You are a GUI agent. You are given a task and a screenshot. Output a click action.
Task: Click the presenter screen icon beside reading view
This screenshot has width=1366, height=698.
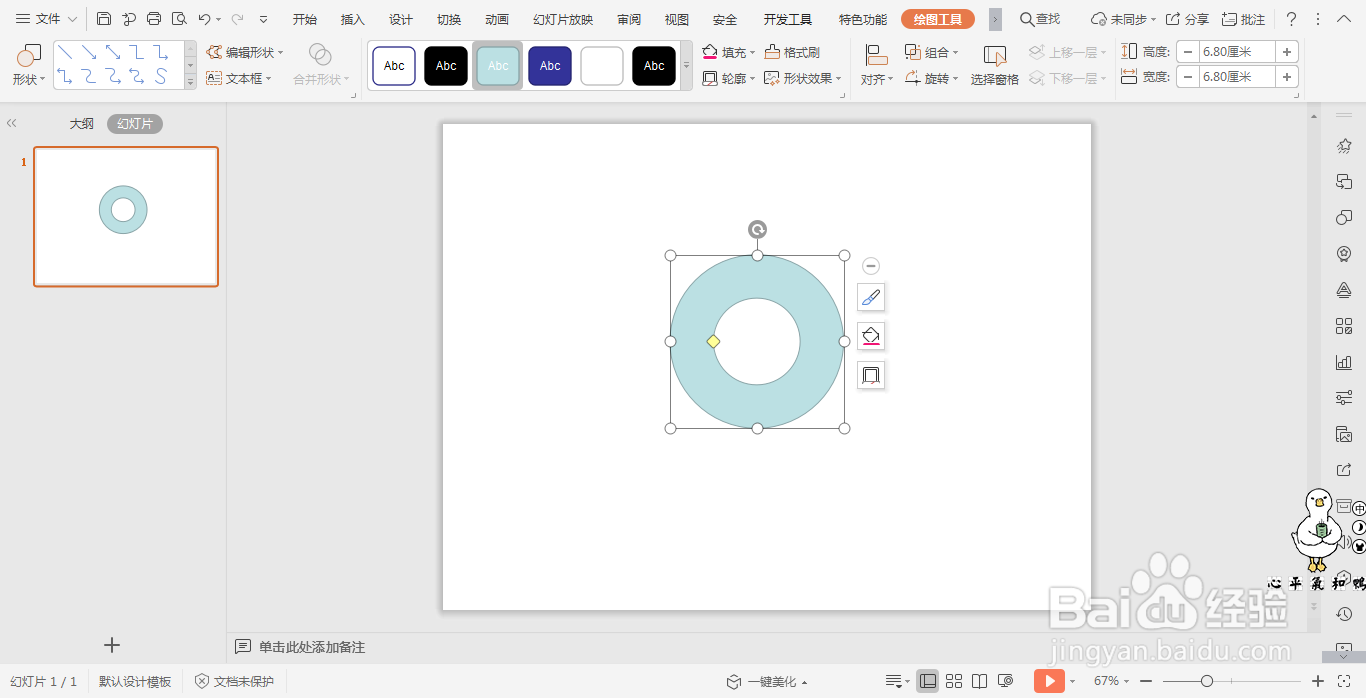point(1006,681)
